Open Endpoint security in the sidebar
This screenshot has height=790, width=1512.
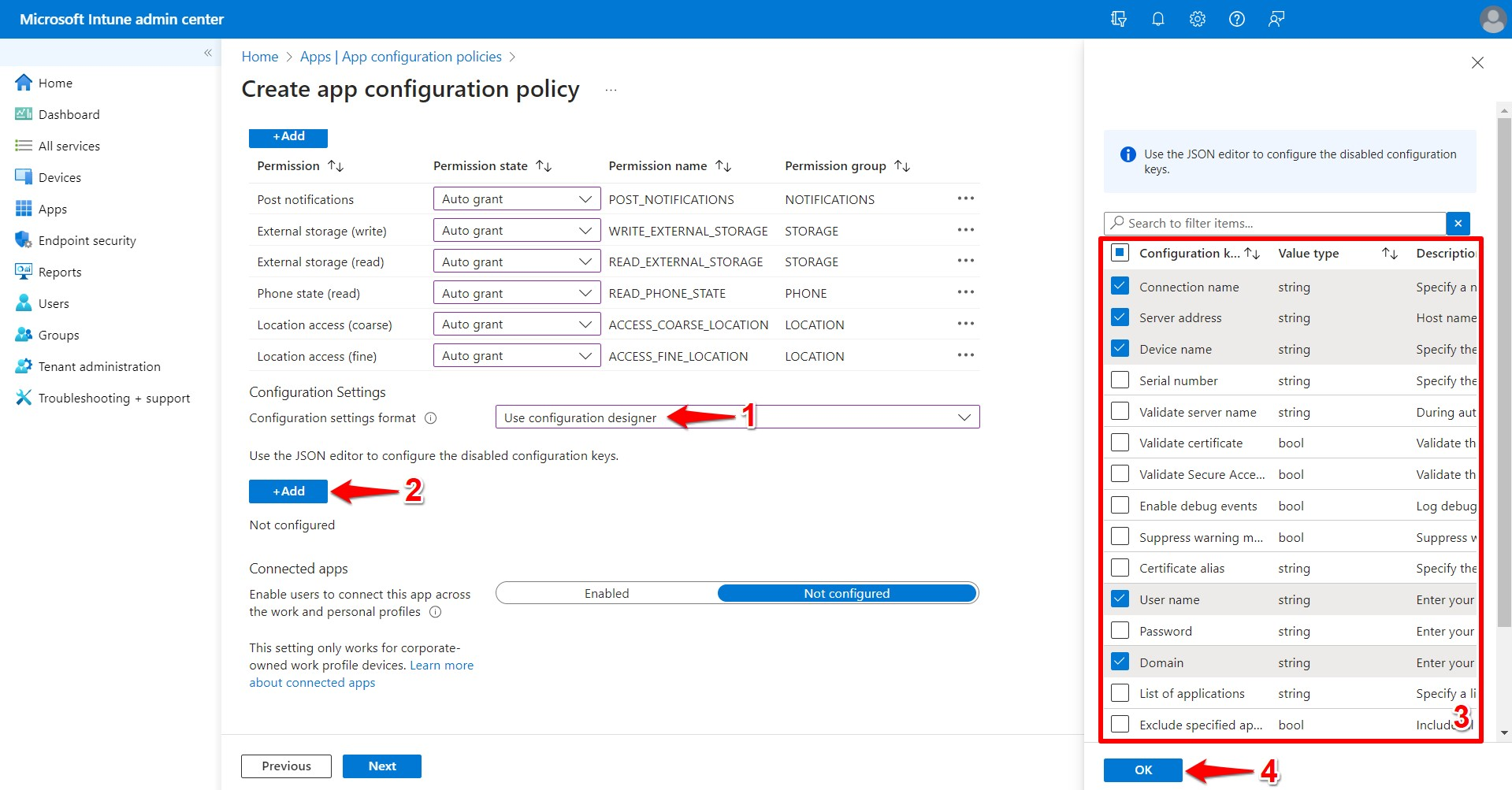pyautogui.click(x=87, y=240)
